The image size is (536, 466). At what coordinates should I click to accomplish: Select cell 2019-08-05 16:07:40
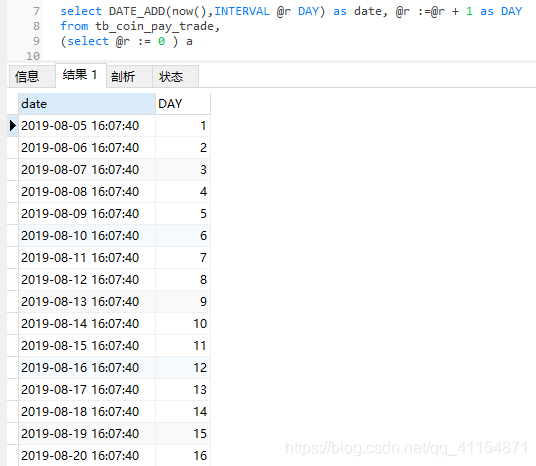tap(87, 126)
